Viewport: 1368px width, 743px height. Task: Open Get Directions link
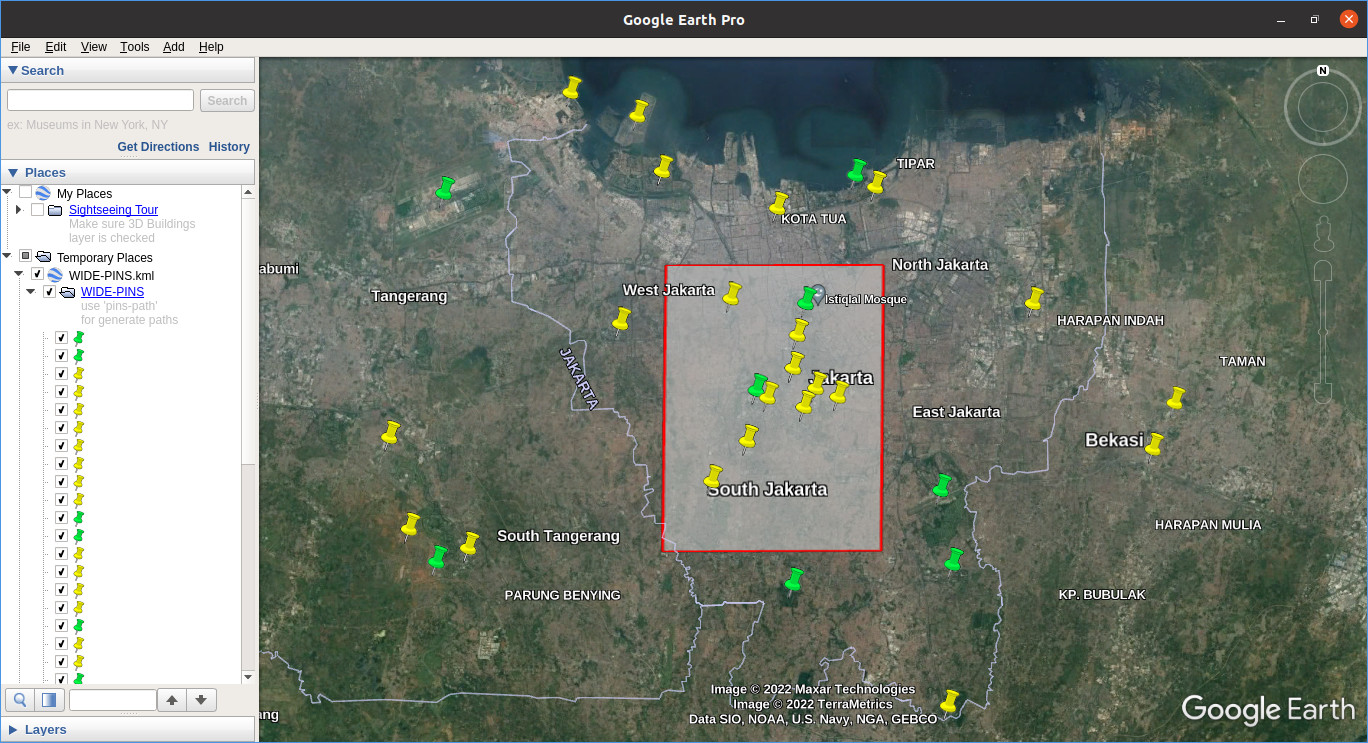point(158,147)
